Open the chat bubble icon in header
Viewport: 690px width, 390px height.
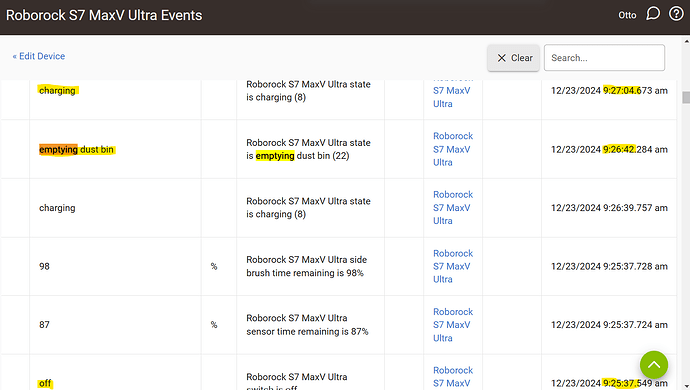tap(653, 14)
